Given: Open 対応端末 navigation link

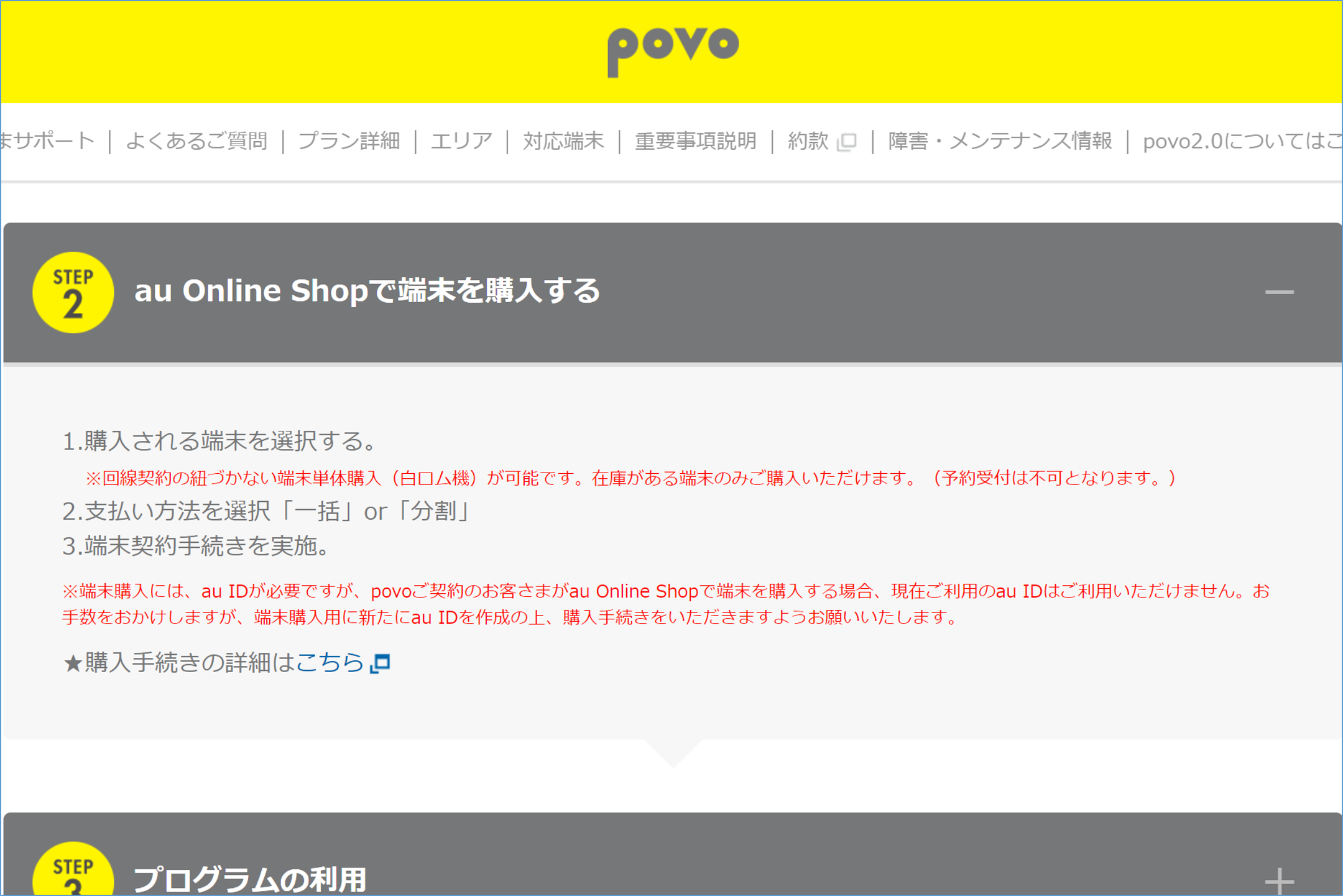Looking at the screenshot, I should tap(563, 141).
